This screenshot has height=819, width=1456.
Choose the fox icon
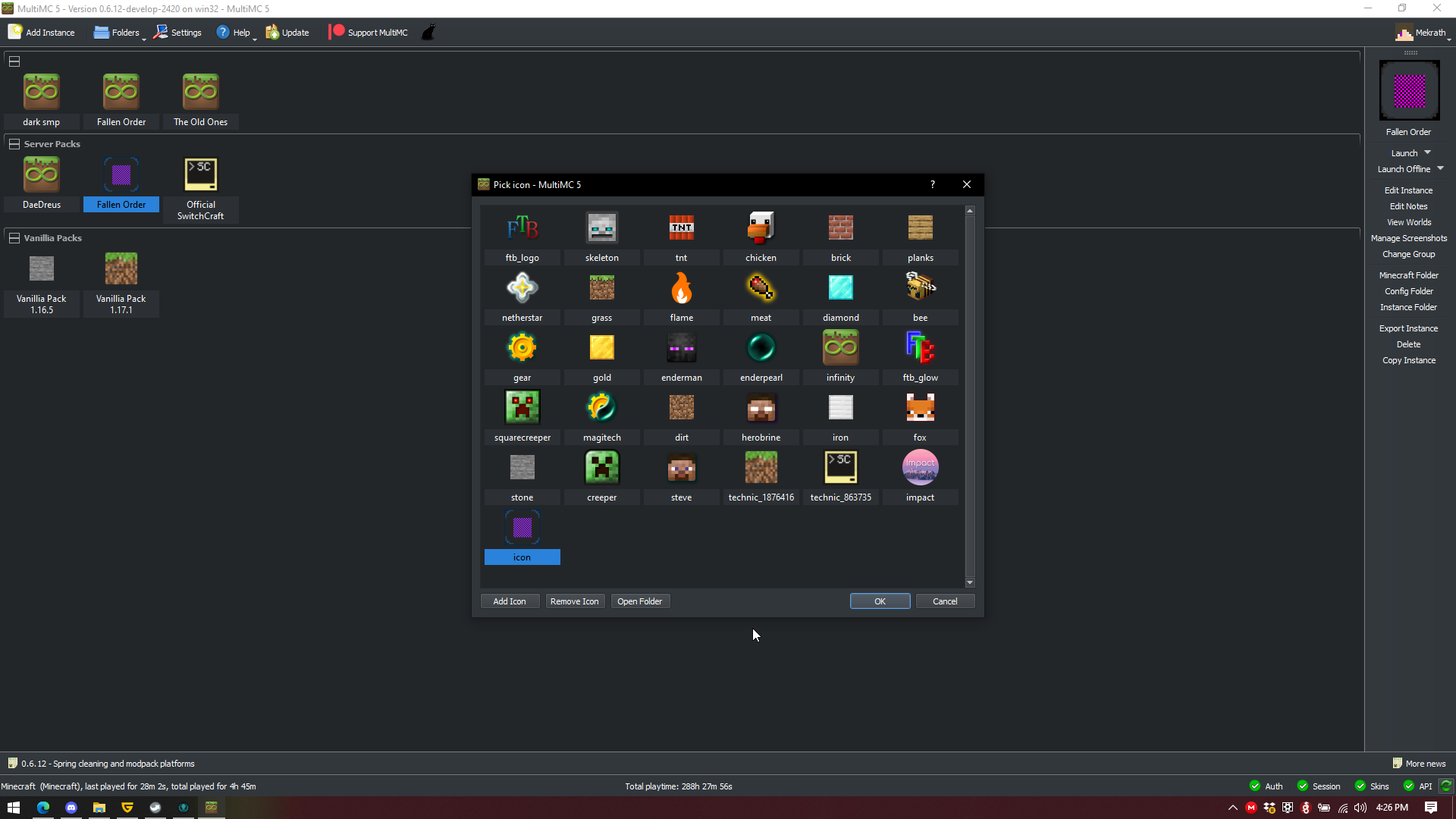coord(919,407)
